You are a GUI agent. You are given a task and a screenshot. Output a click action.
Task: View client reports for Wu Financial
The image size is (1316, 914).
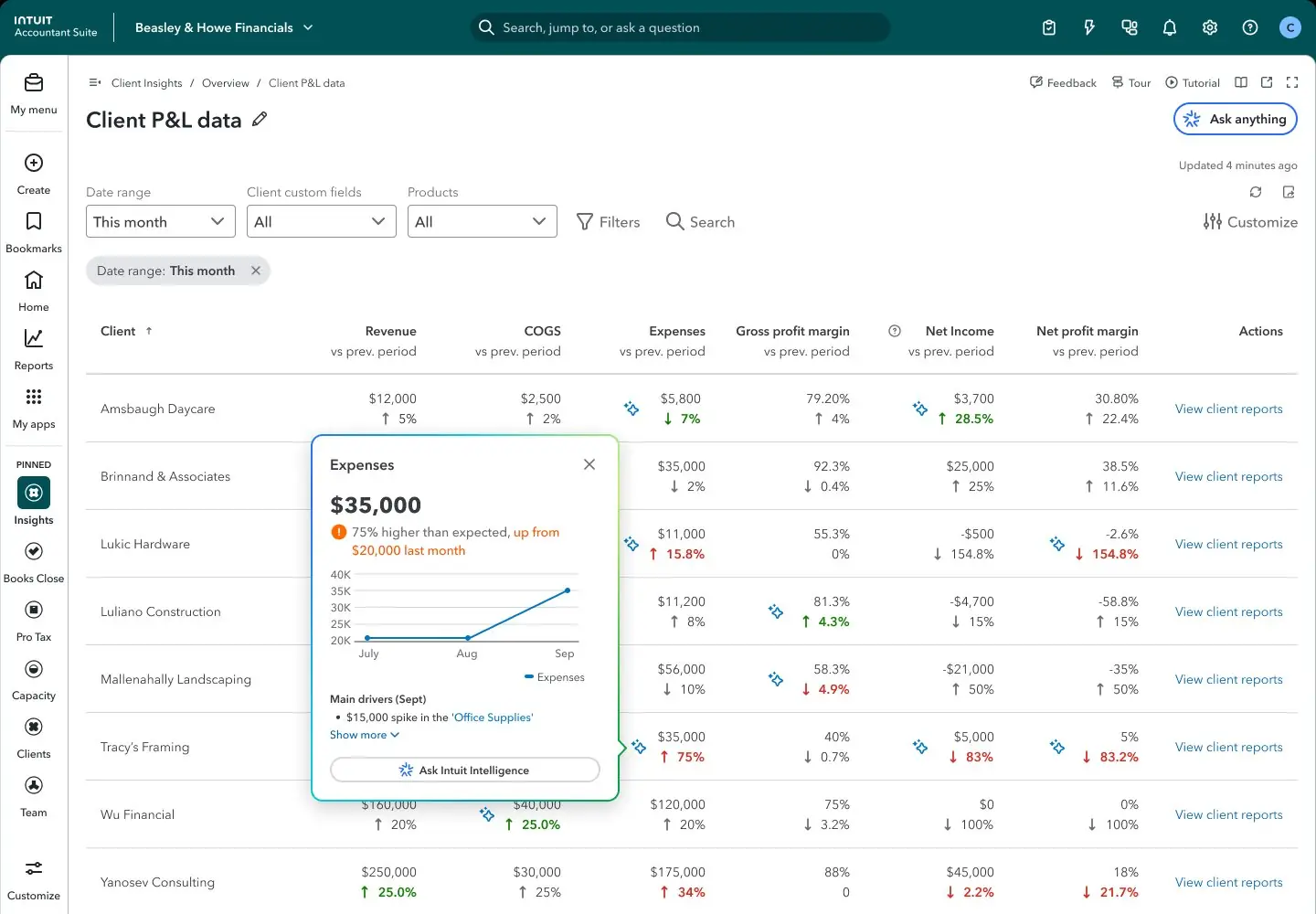tap(1229, 814)
